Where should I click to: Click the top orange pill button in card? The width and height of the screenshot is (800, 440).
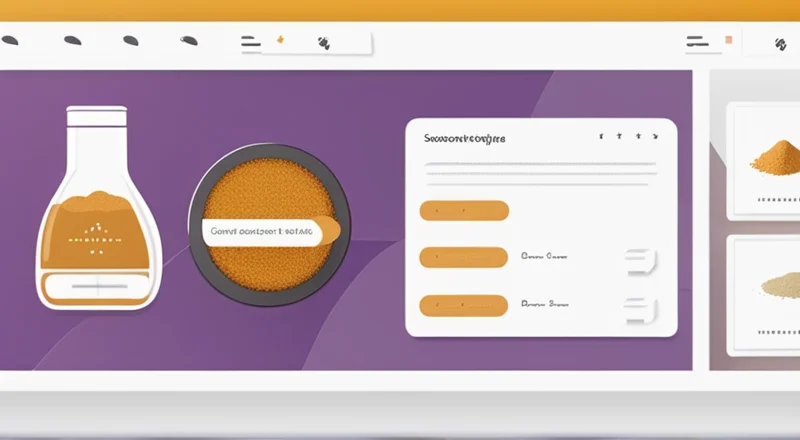(x=464, y=211)
